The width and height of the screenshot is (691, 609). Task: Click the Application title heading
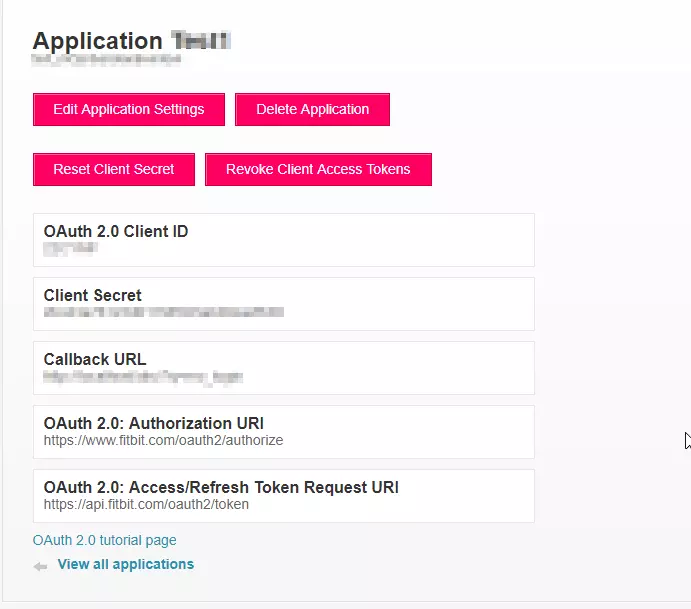point(132,41)
